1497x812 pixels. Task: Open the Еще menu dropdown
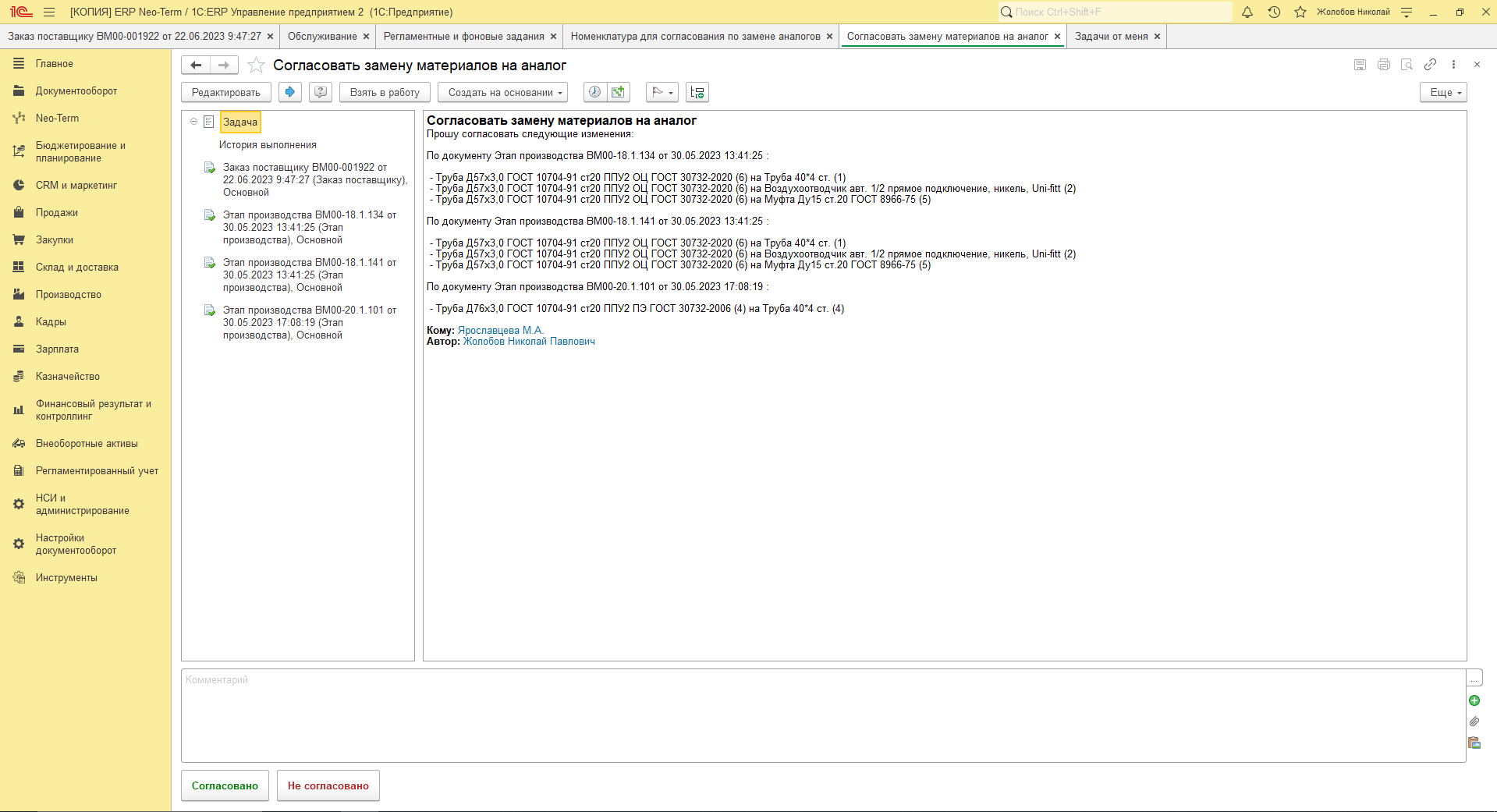pos(1443,92)
